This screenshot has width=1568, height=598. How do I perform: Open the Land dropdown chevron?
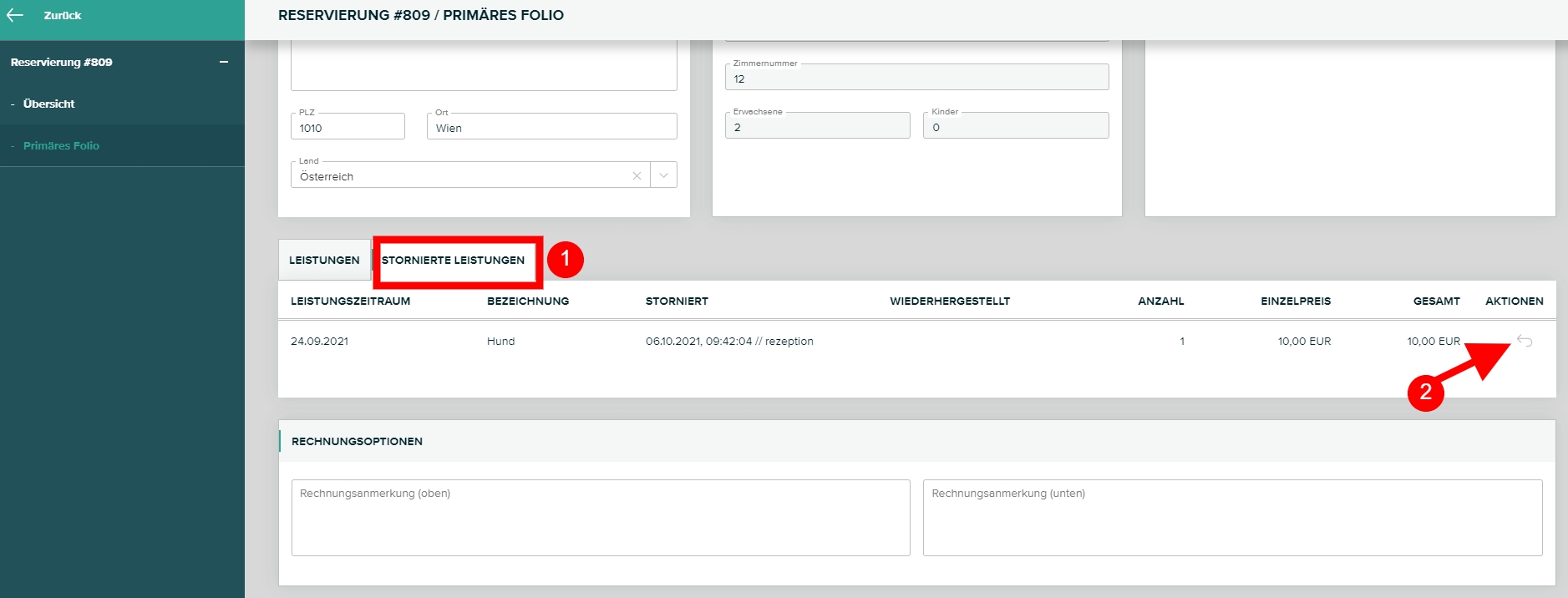[x=663, y=175]
